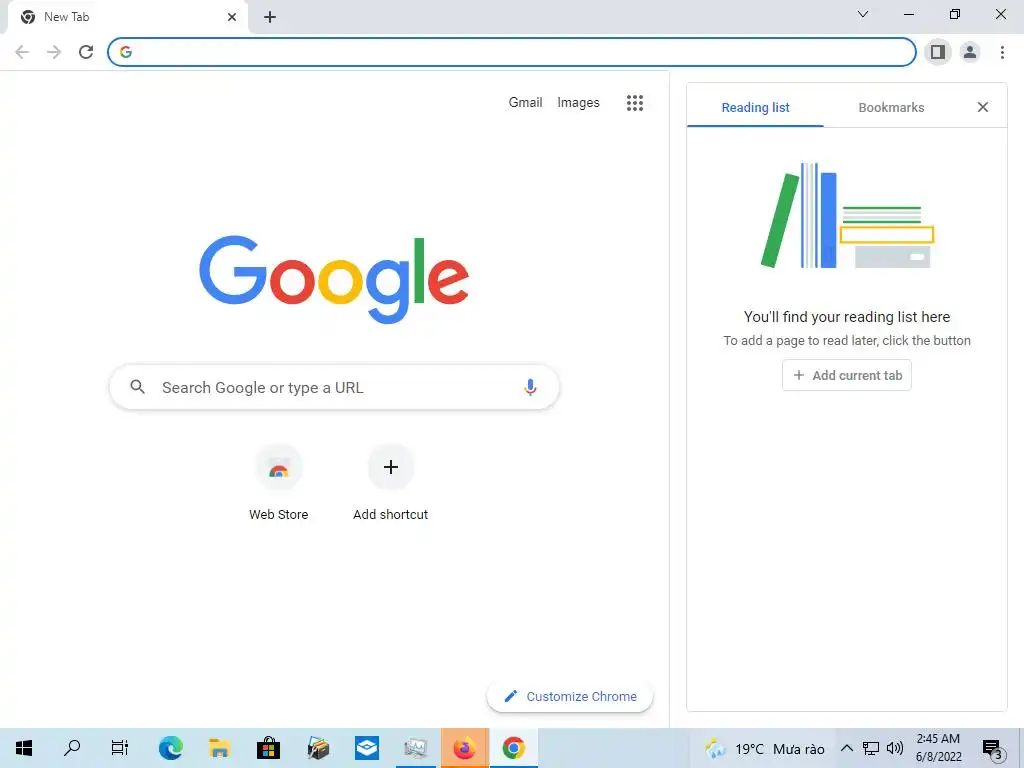The width and height of the screenshot is (1024, 768).
Task: Go forward using the forward arrow
Action: tap(54, 52)
